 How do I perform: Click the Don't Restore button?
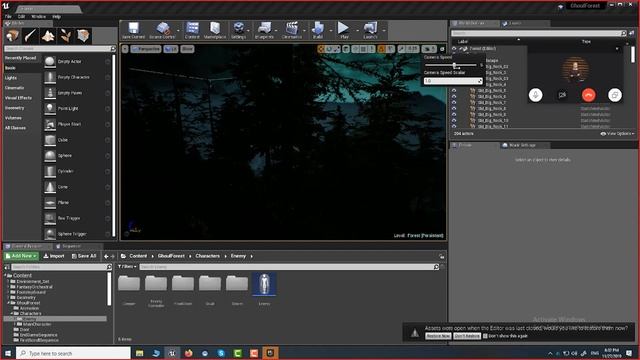click(x=467, y=336)
